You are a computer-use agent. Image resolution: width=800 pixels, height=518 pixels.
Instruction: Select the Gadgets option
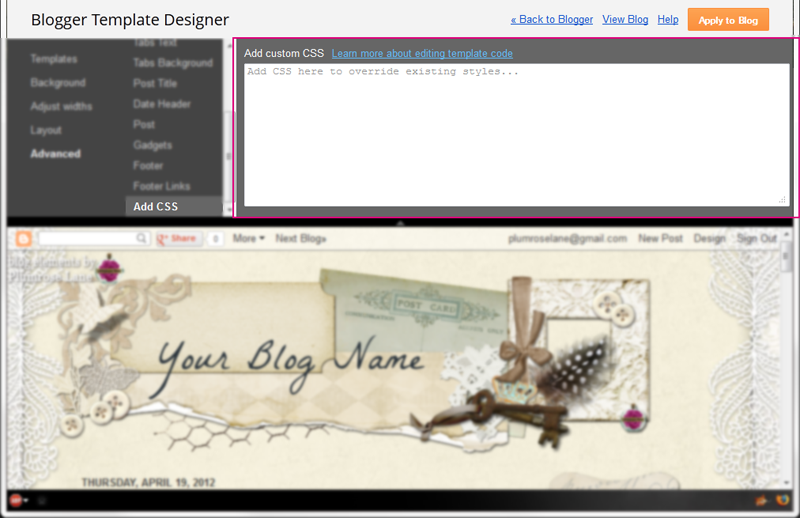click(x=153, y=145)
